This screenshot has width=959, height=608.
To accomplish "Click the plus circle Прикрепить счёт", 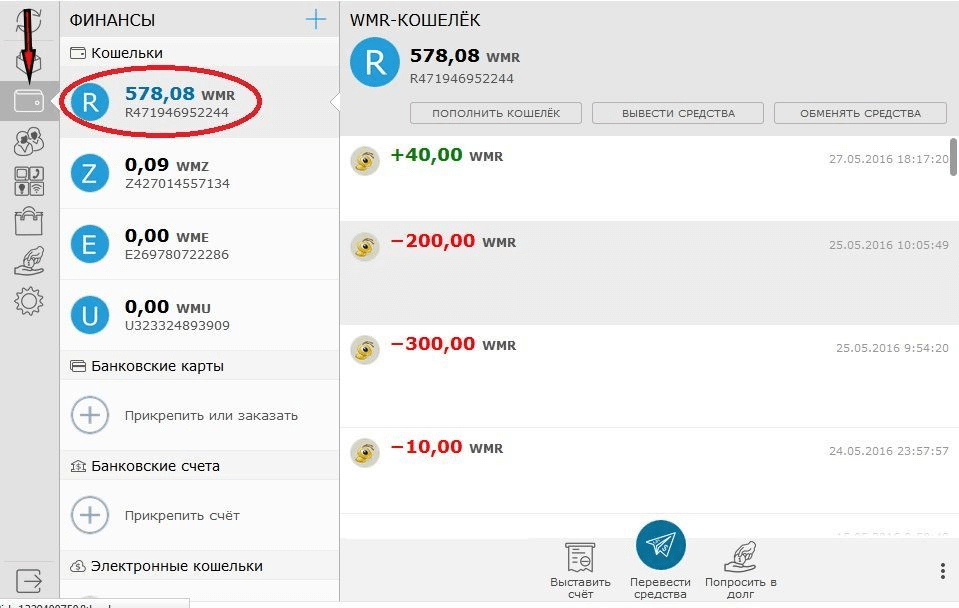I will click(x=90, y=515).
